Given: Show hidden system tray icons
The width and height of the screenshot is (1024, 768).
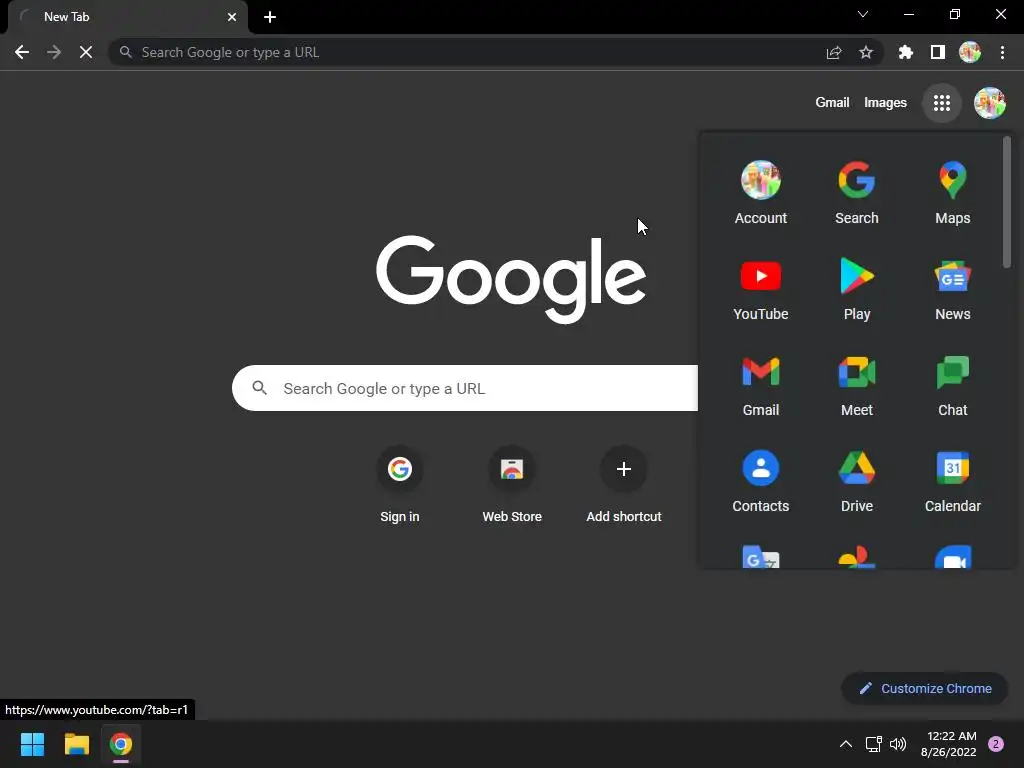Looking at the screenshot, I should pyautogui.click(x=846, y=744).
